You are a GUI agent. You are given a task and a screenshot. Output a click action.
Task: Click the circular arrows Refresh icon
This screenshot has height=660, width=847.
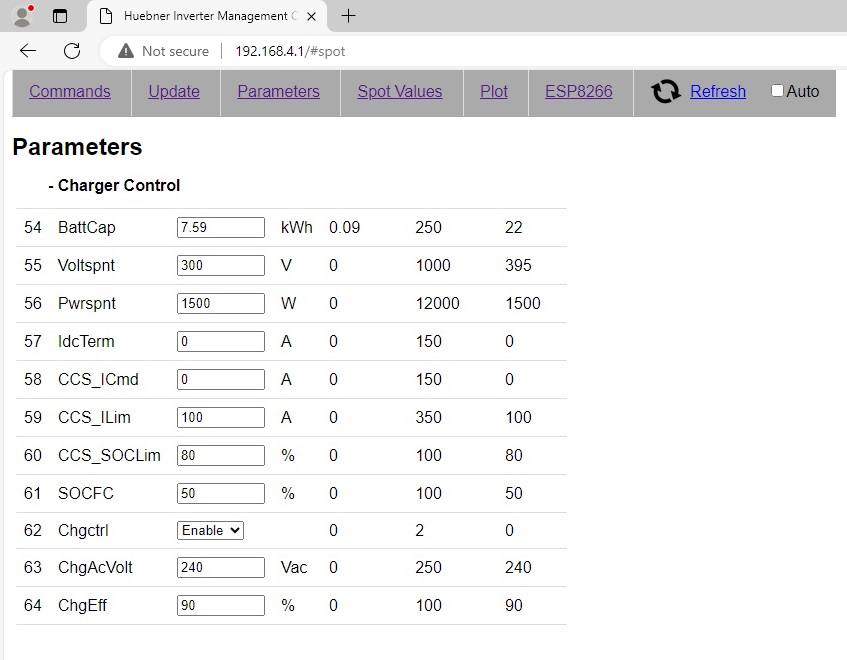(x=665, y=92)
